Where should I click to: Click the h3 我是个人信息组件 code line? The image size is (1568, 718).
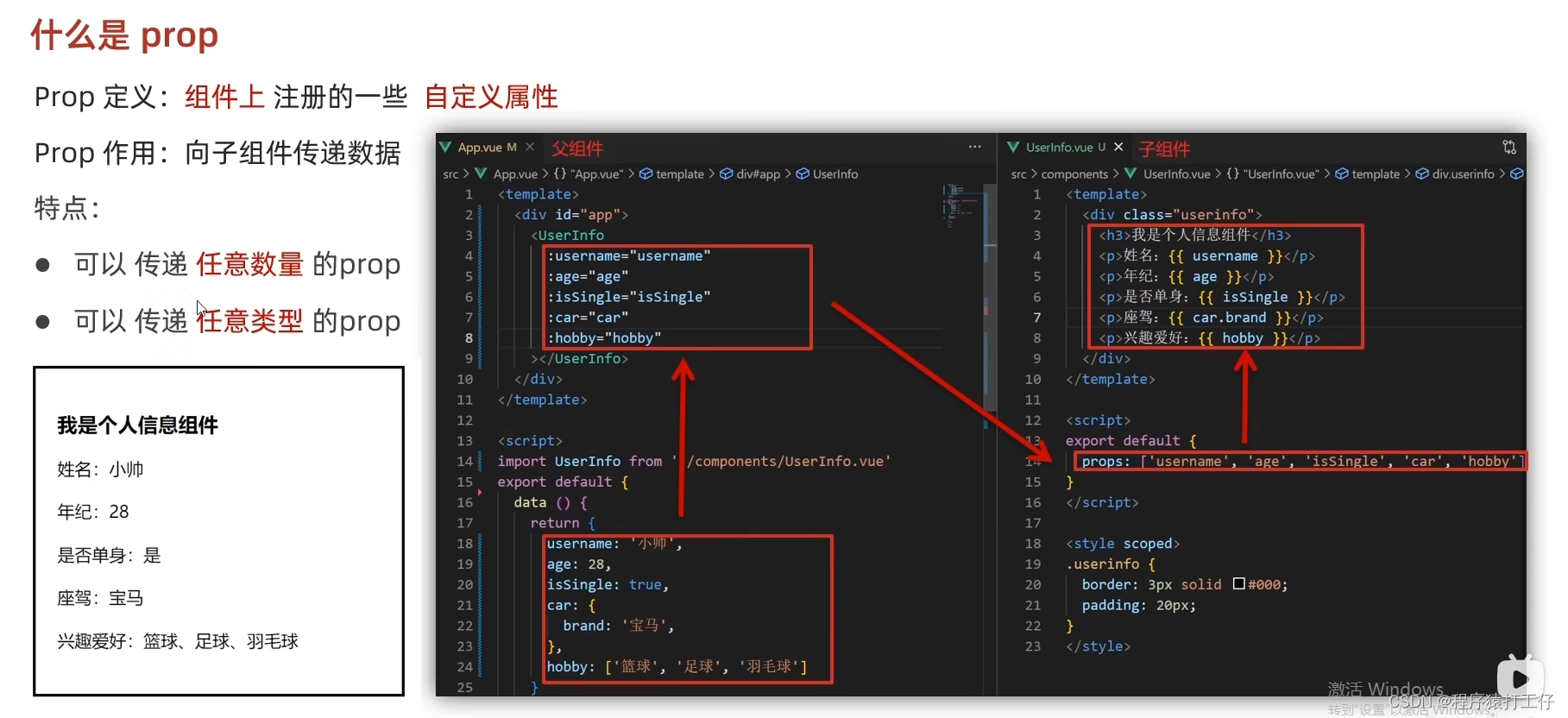pyautogui.click(x=1195, y=235)
